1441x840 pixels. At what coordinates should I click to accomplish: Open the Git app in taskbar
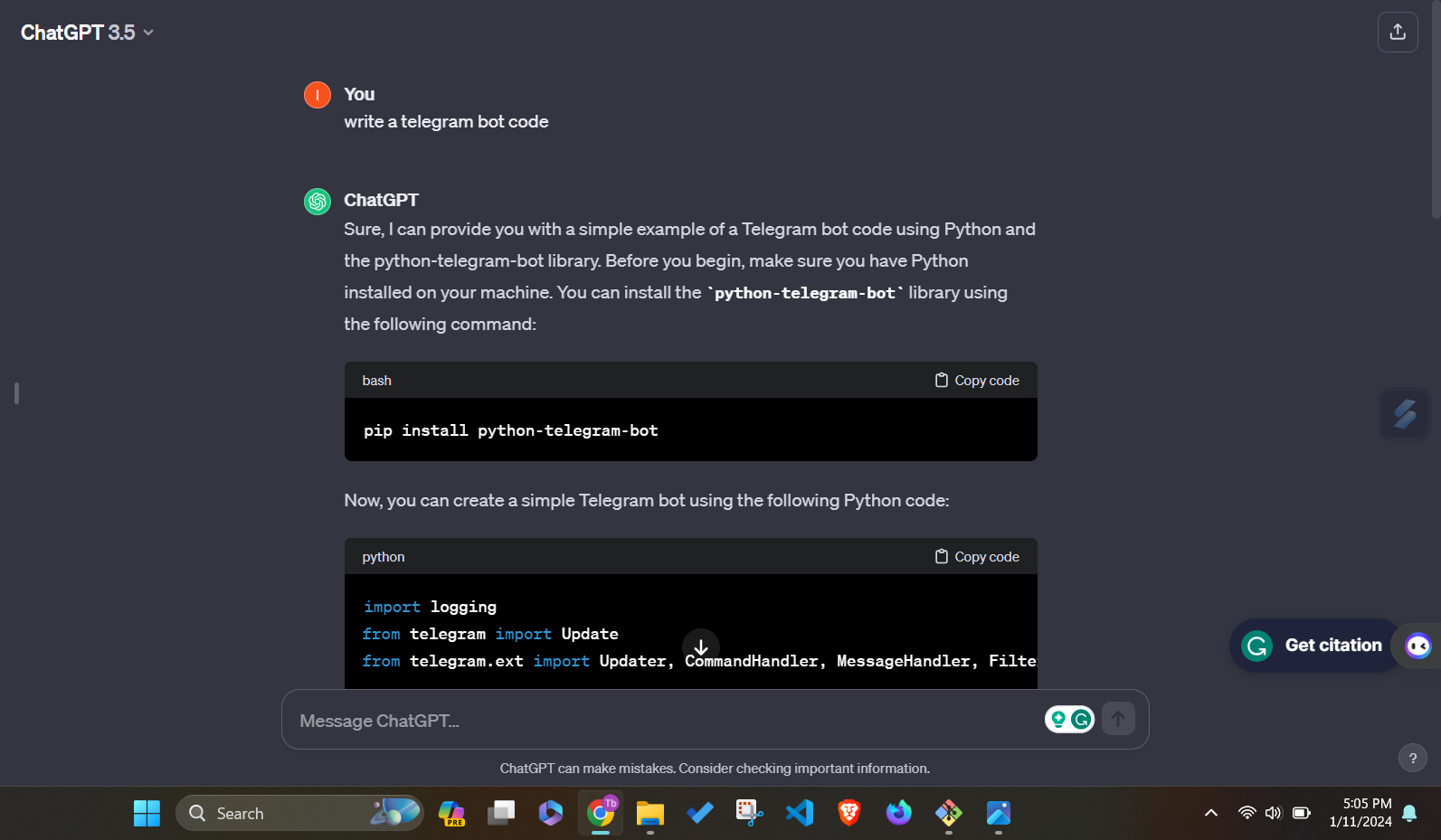pyautogui.click(x=949, y=813)
